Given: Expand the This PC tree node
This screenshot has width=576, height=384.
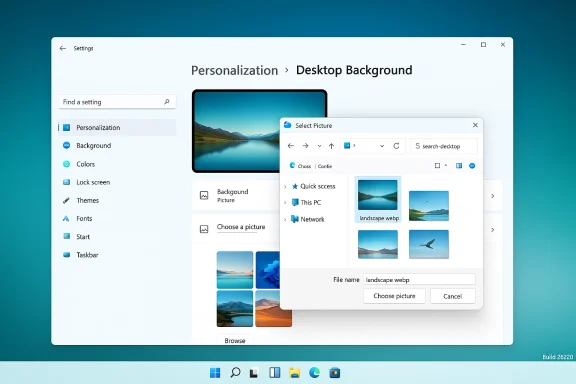Looking at the screenshot, I should click(x=285, y=202).
